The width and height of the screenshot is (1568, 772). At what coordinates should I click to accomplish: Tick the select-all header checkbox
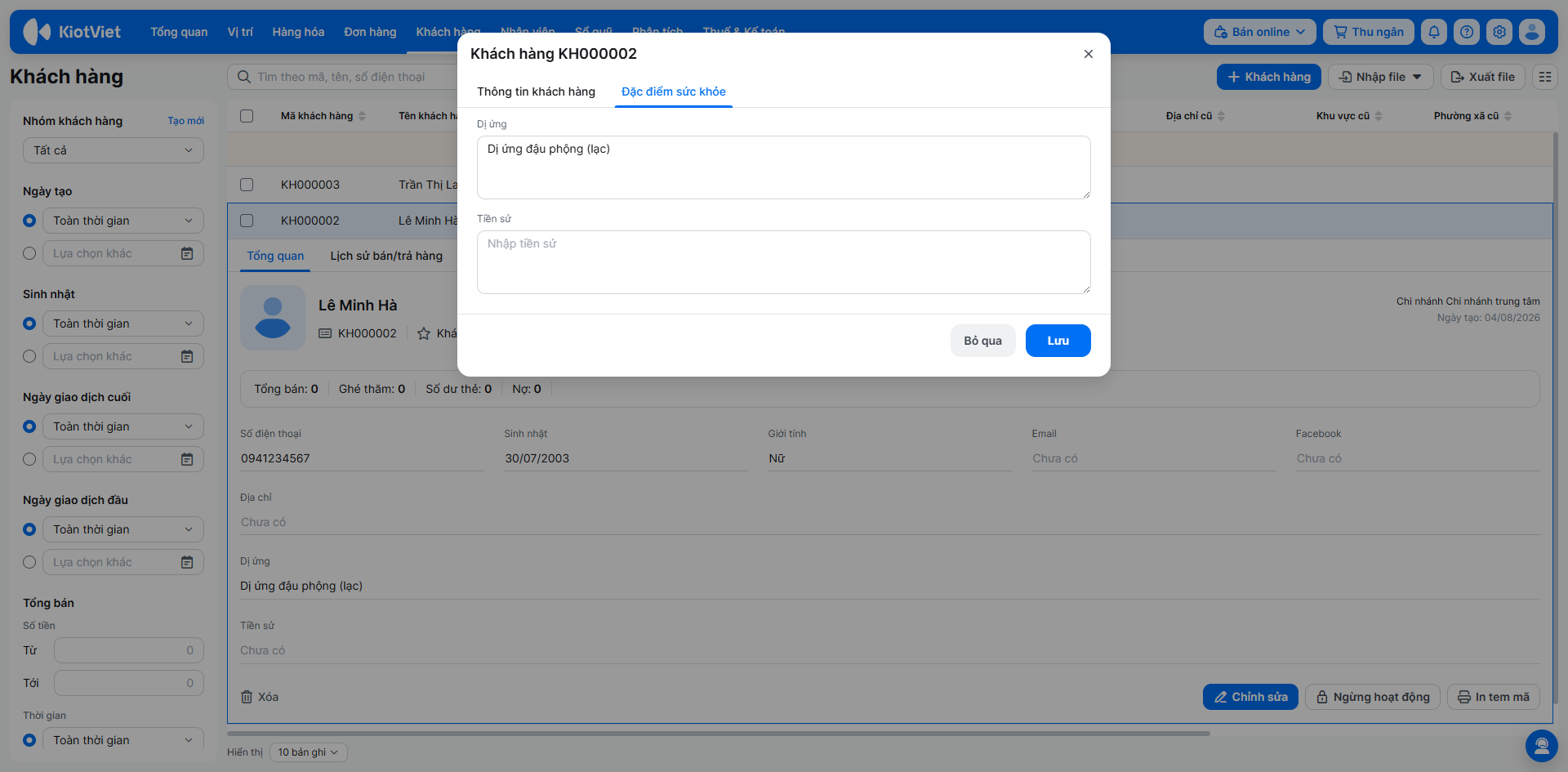pos(247,116)
